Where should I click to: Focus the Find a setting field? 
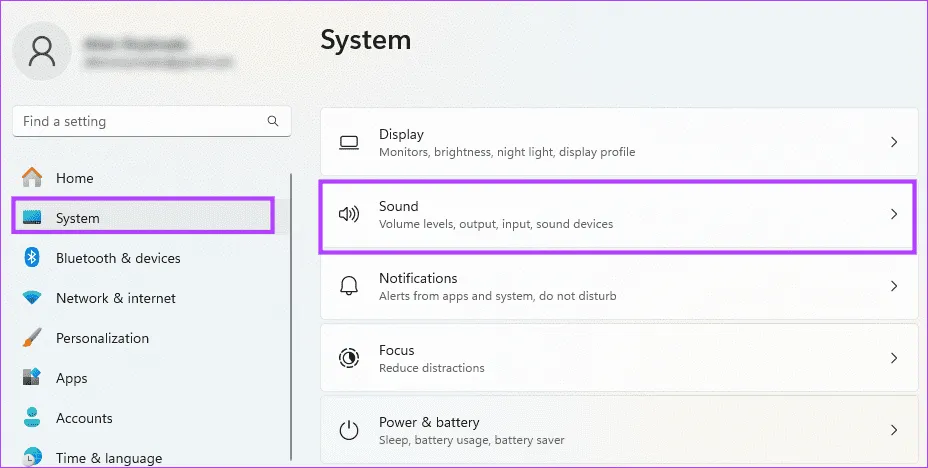[x=140, y=121]
